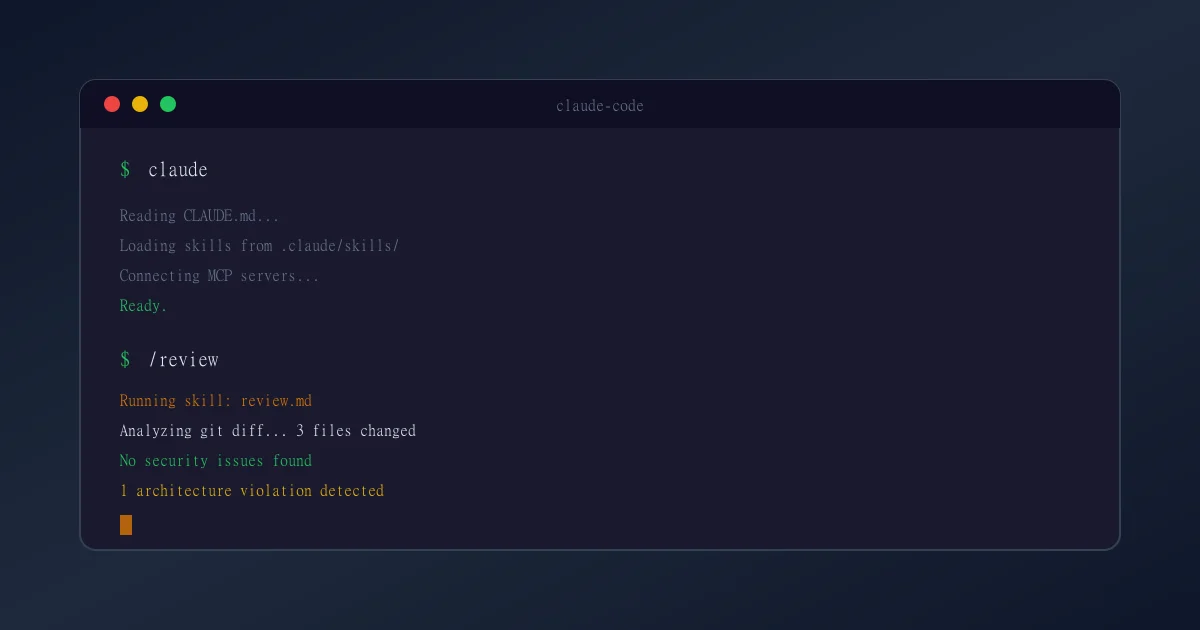Viewport: 1200px width, 630px height.
Task: Click the 'Reading CLAUDE.md...' status line
Action: (198, 215)
